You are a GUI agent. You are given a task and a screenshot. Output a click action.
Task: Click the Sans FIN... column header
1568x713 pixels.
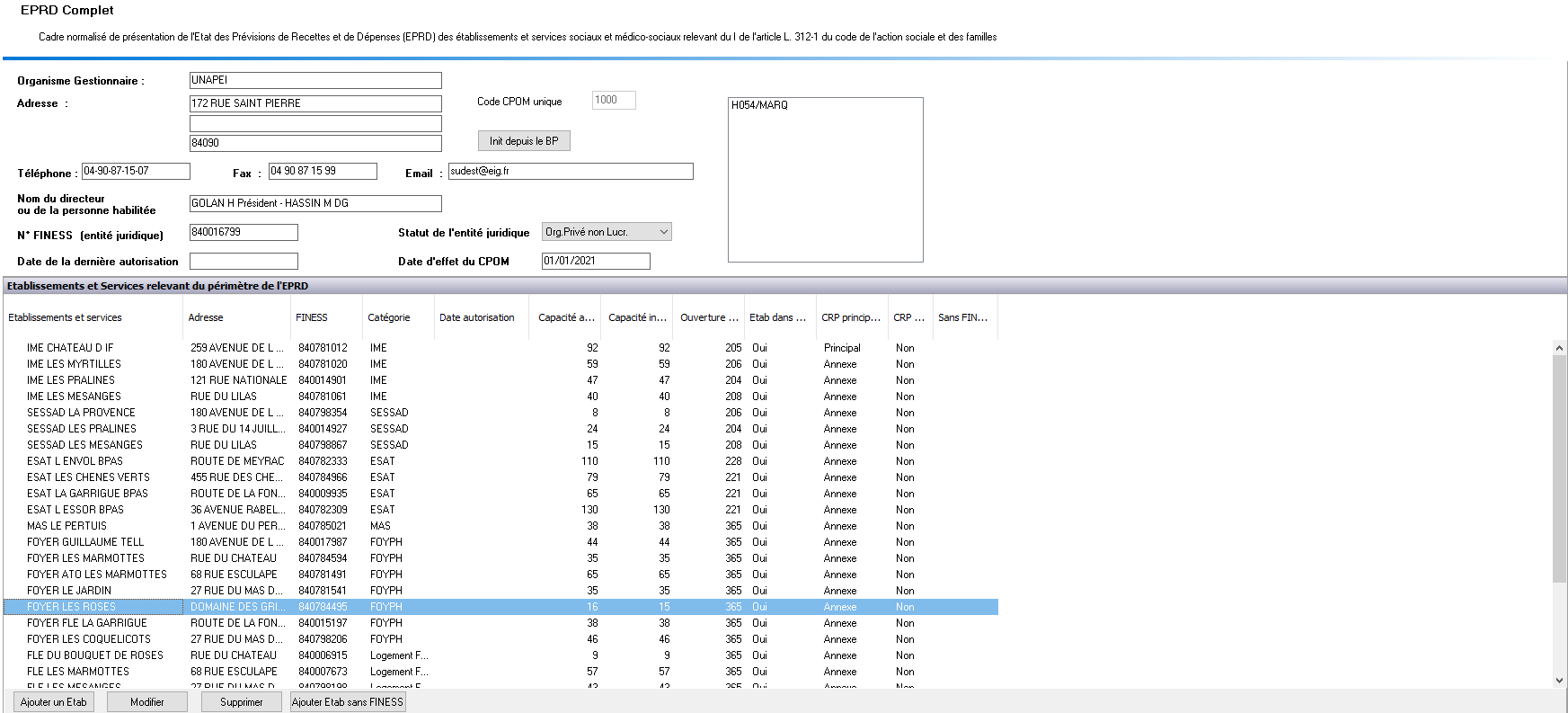(965, 317)
